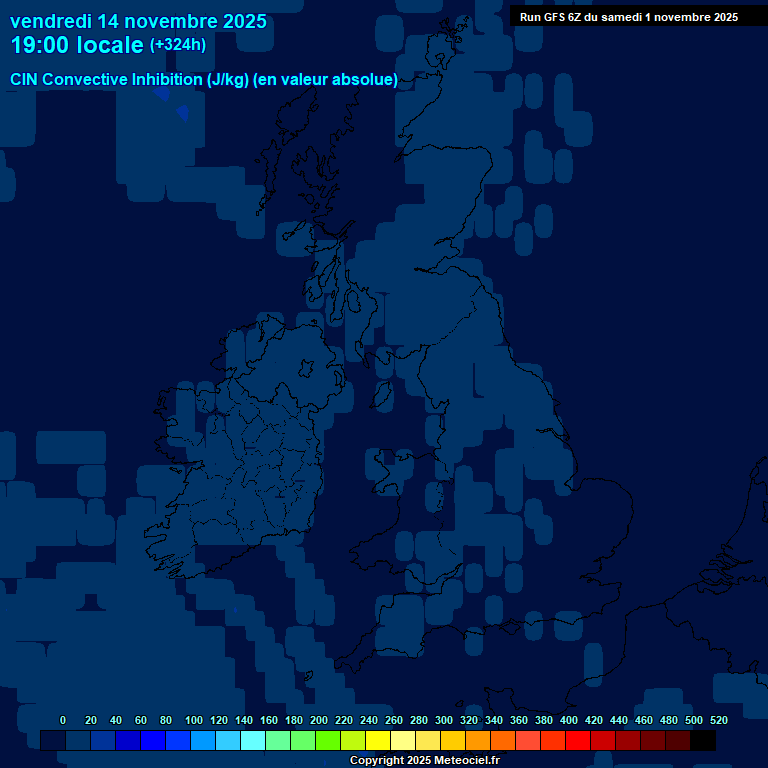Screen dimensions: 768x768
Task: Pick the pure red swatch between 400 and 420
Action: 578,740
